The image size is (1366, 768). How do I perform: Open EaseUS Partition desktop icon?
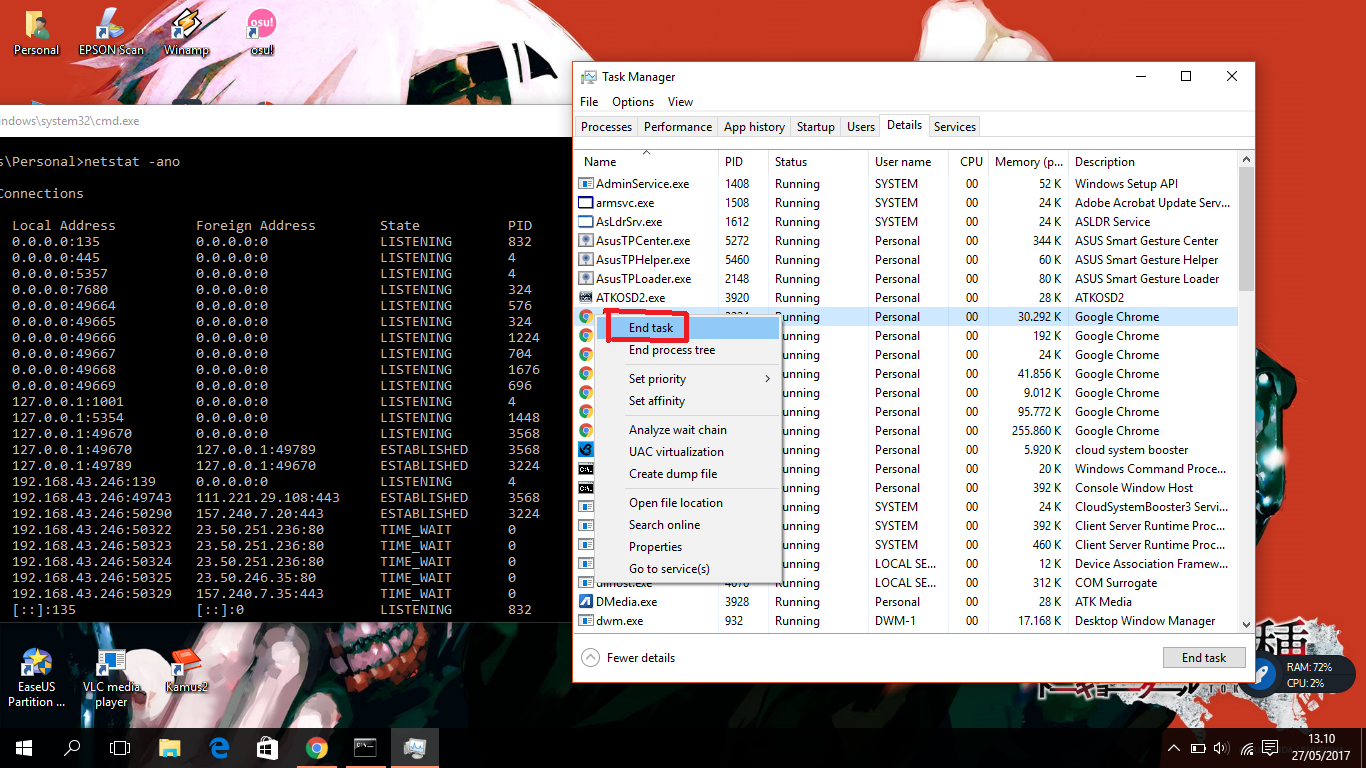pos(37,678)
